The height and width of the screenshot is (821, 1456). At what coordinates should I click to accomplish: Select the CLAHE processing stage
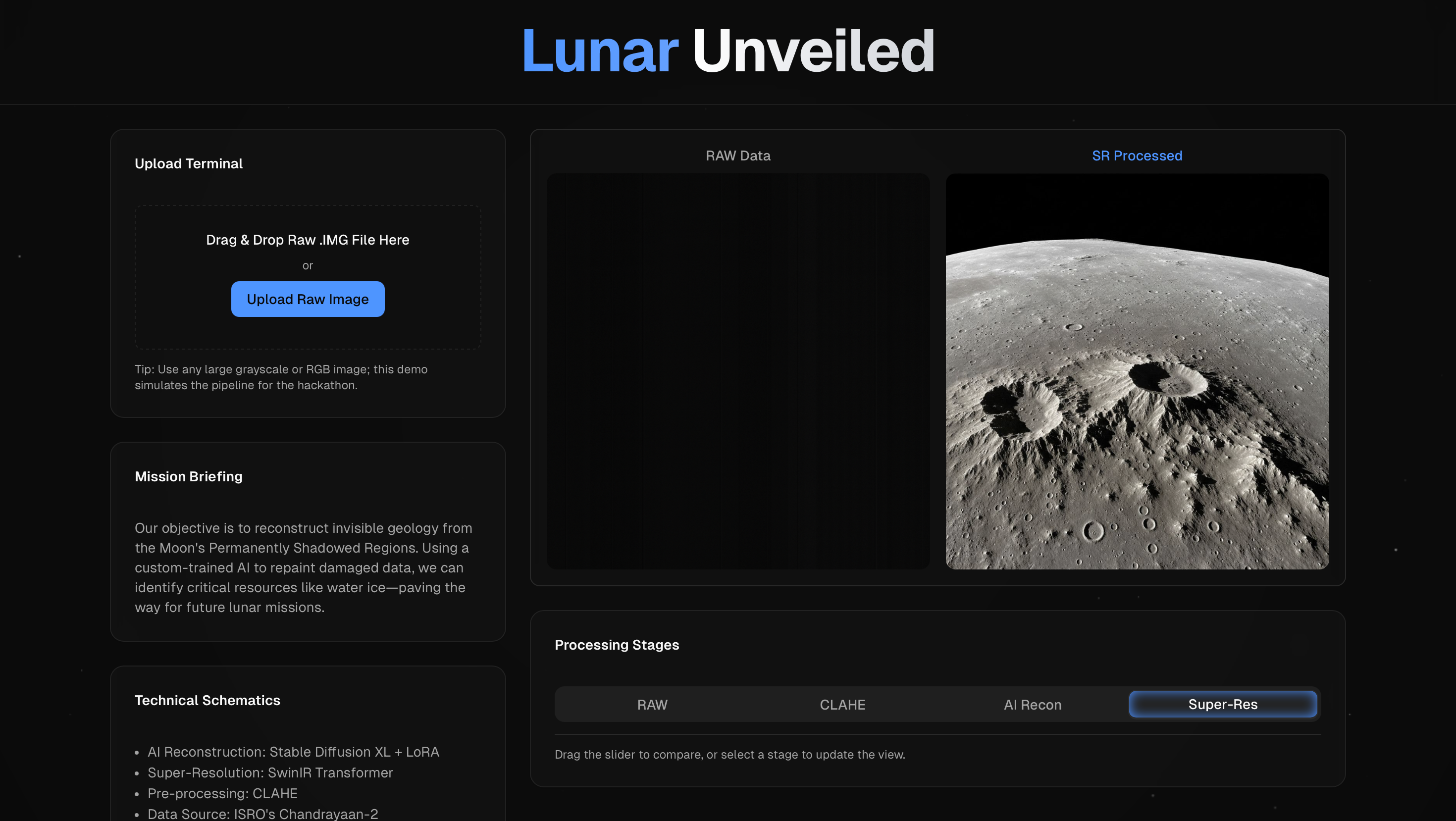(842, 704)
